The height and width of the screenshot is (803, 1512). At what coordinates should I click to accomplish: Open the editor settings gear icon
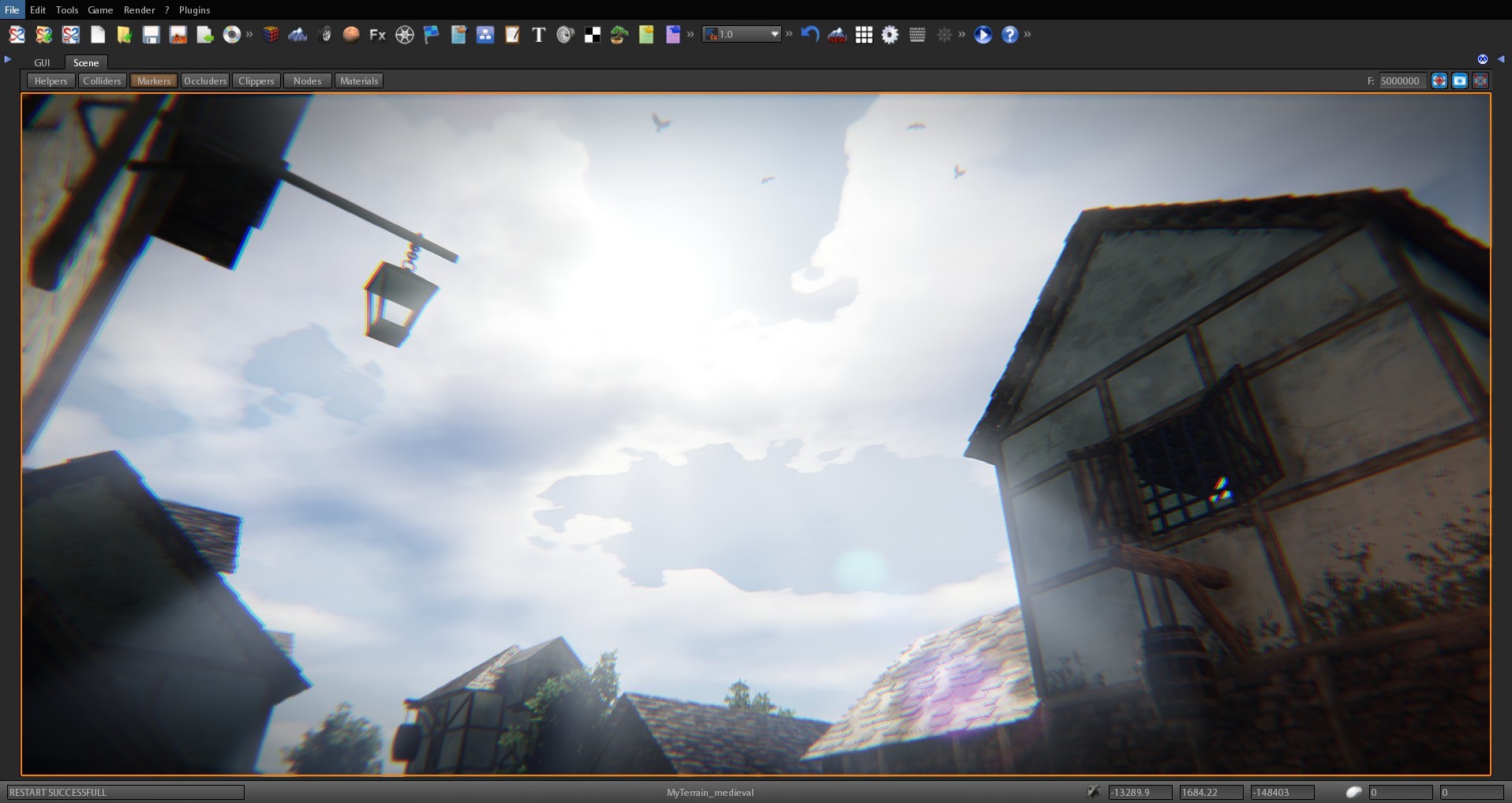(x=890, y=35)
